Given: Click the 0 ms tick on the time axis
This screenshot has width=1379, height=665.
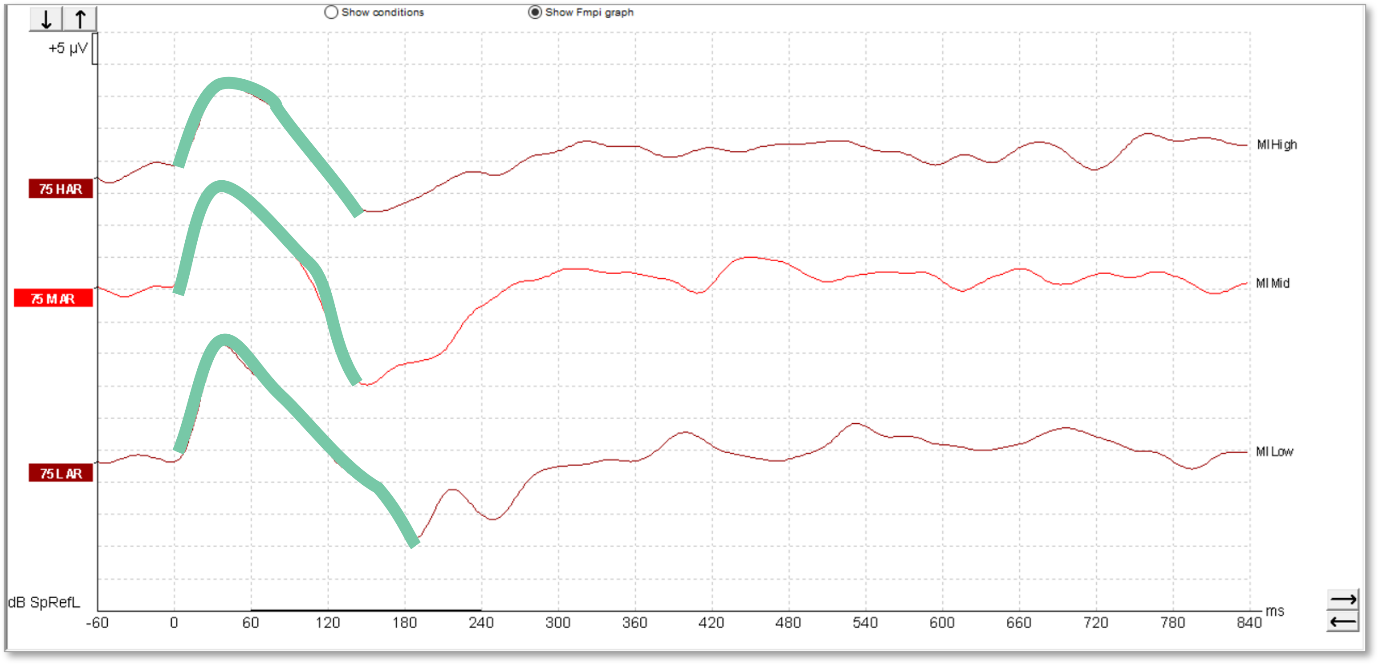Looking at the screenshot, I should [174, 623].
